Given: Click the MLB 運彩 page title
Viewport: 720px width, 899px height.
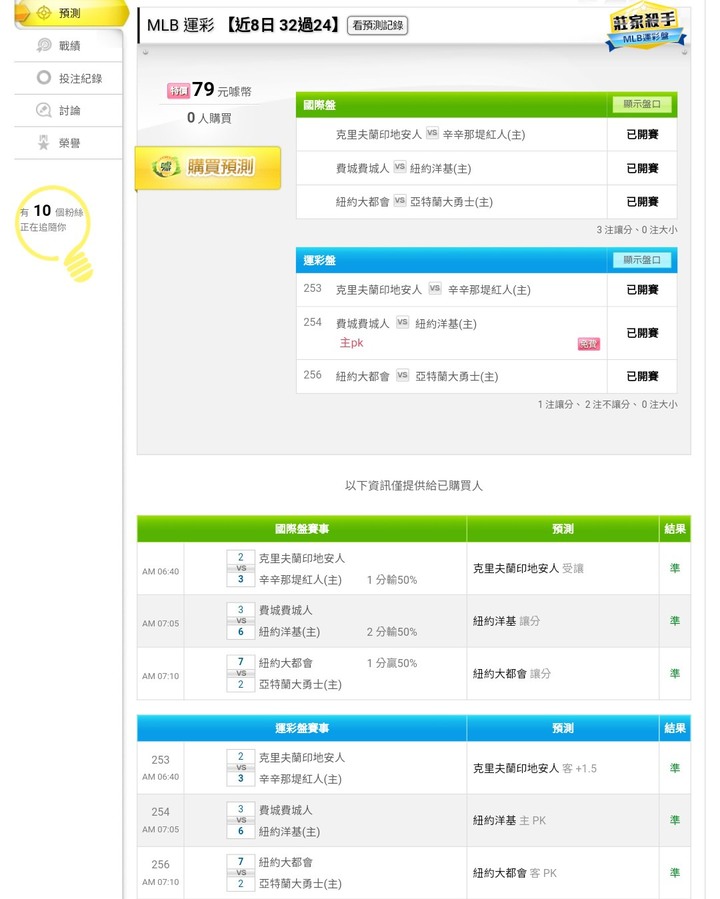Looking at the screenshot, I should pyautogui.click(x=181, y=25).
